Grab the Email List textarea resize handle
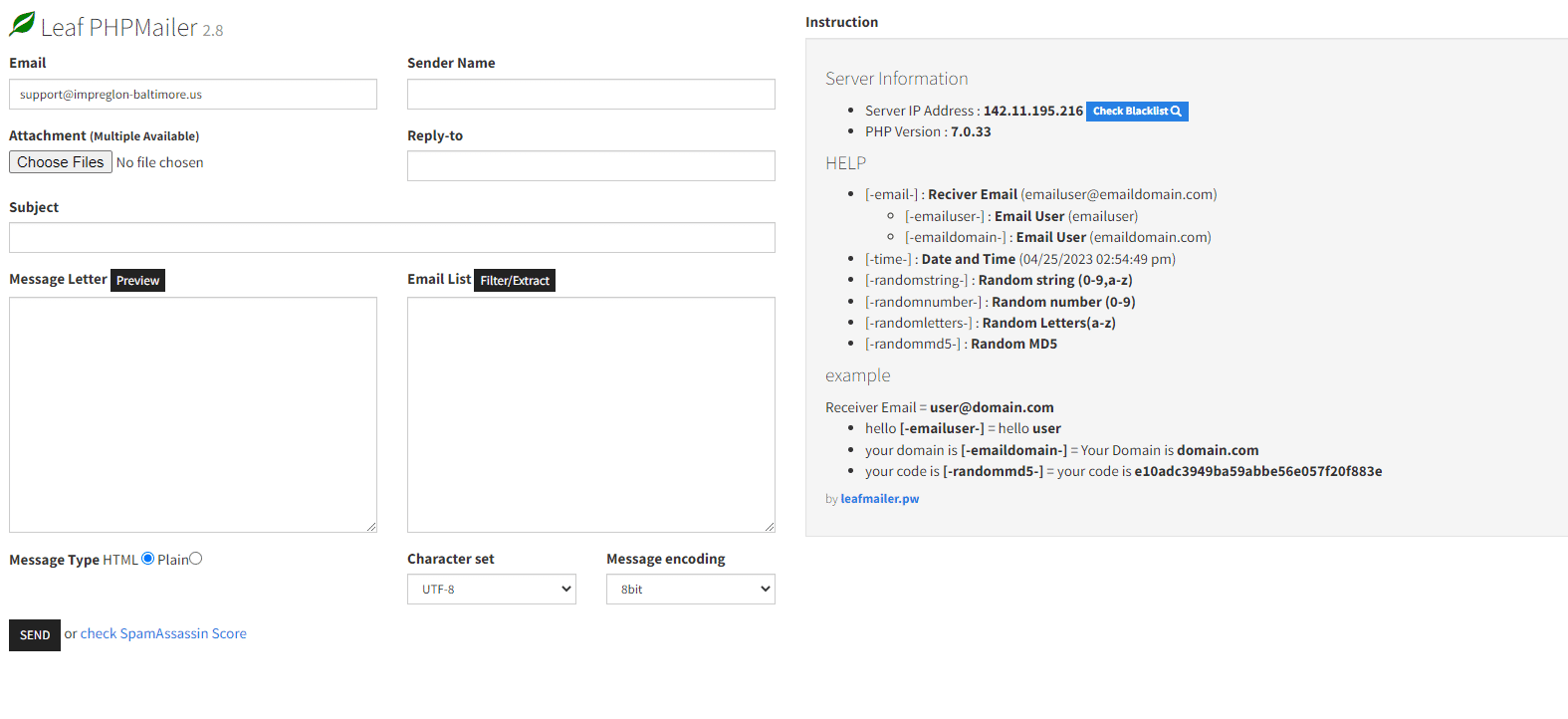The image size is (1568, 719). [770, 527]
